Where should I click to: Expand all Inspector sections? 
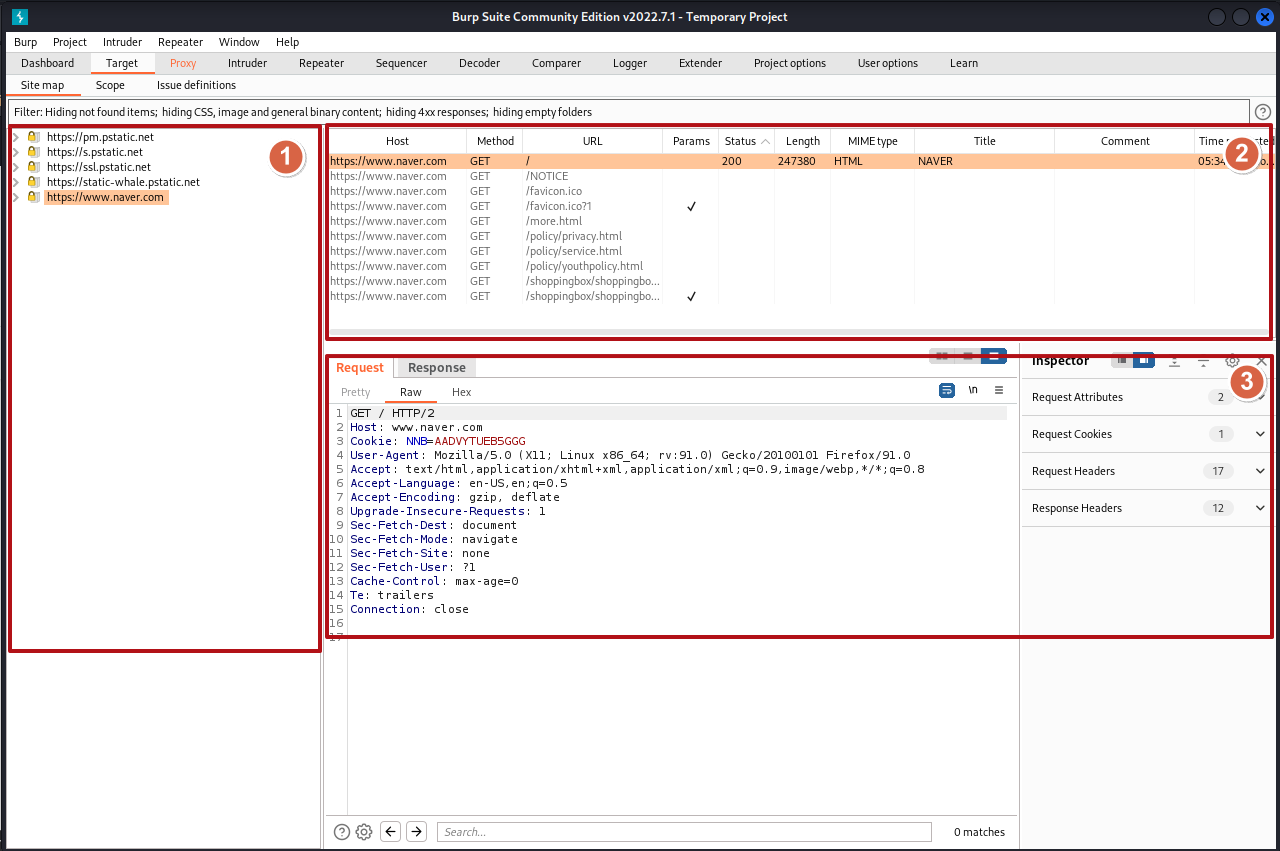(x=1174, y=360)
